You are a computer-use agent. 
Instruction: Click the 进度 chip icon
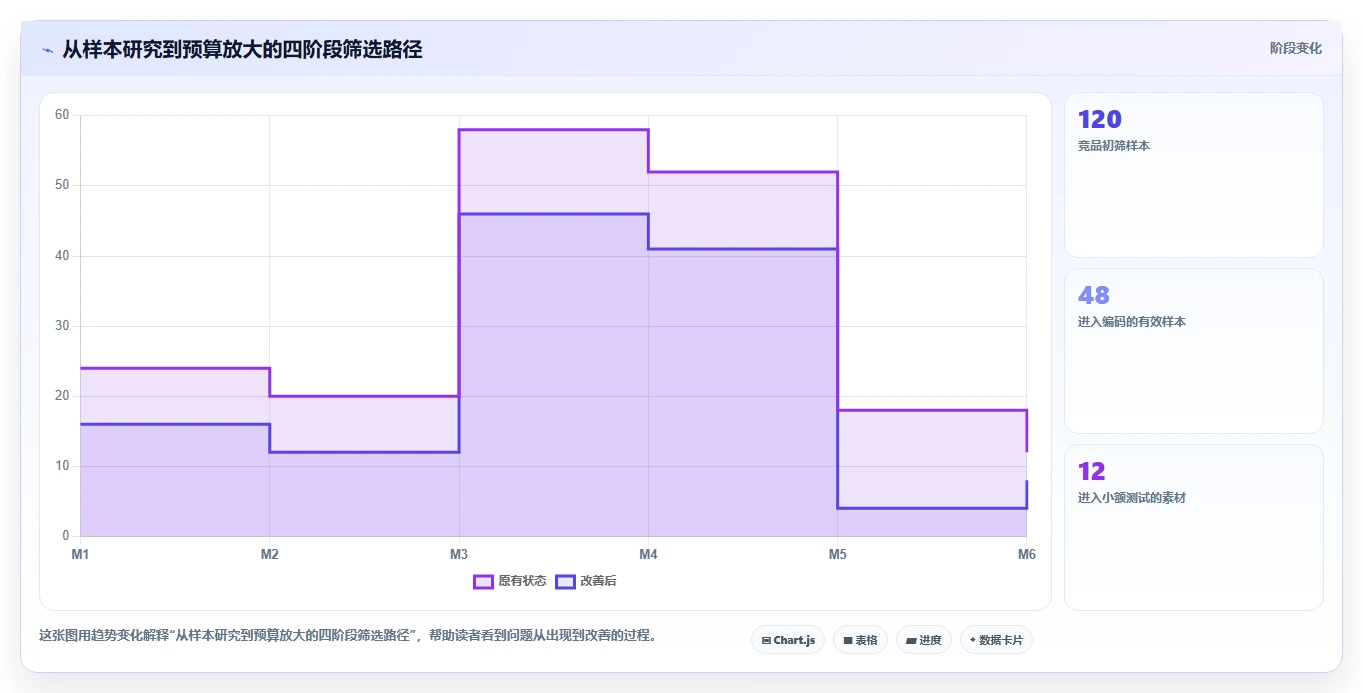[911, 640]
